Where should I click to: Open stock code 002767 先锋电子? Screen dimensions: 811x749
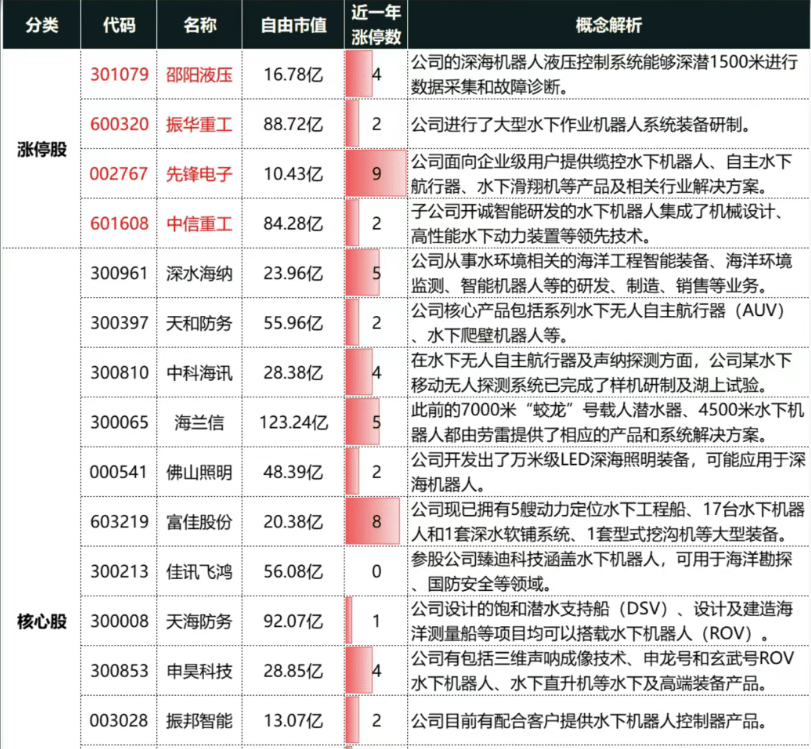(x=120, y=173)
